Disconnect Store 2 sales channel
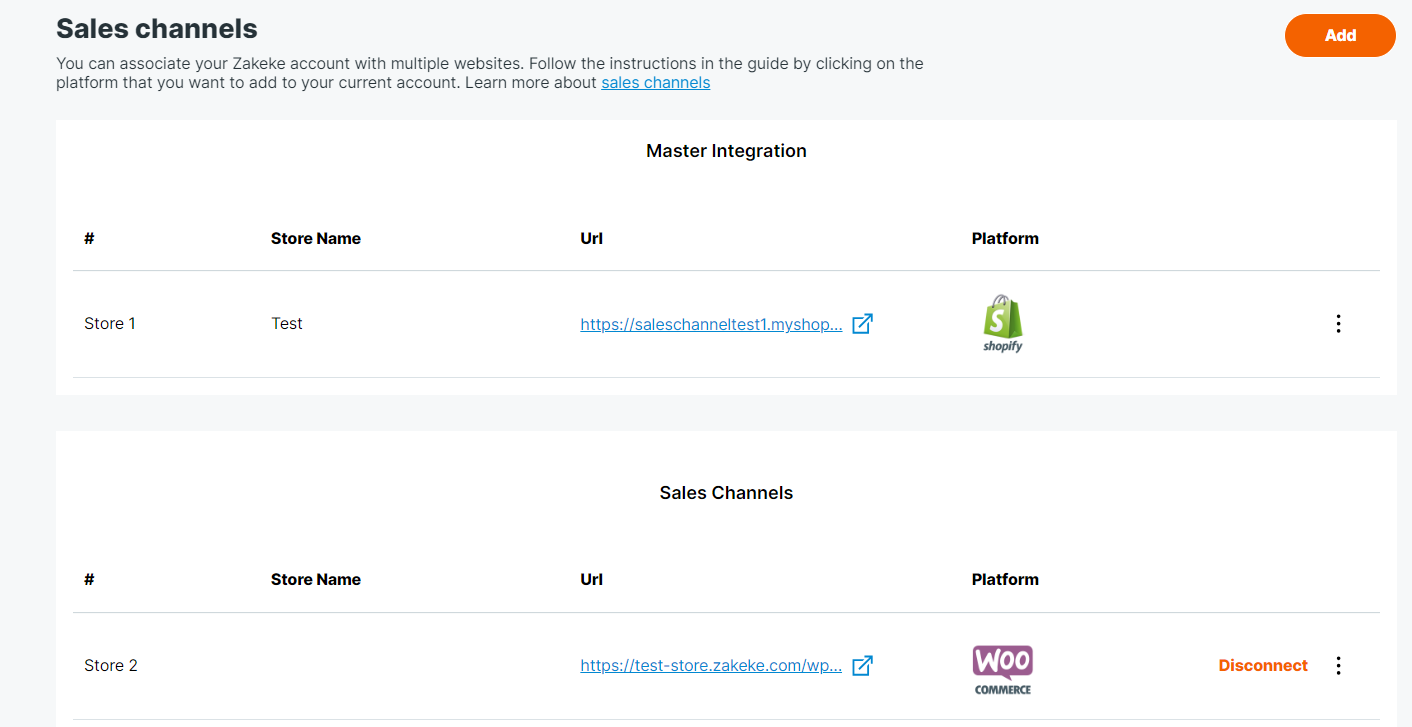 pos(1263,666)
